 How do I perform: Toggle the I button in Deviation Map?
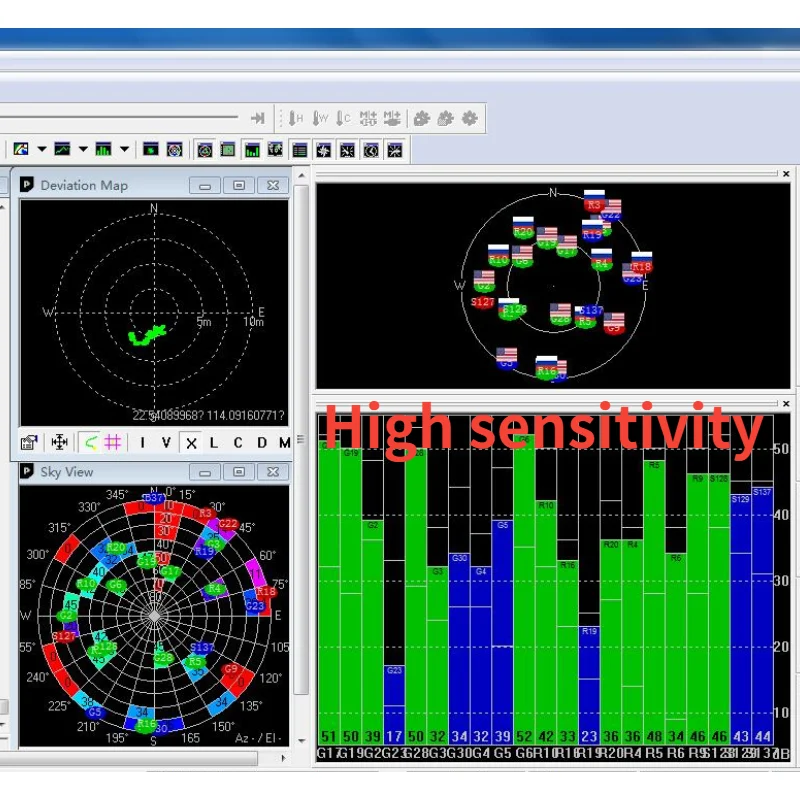[142, 443]
